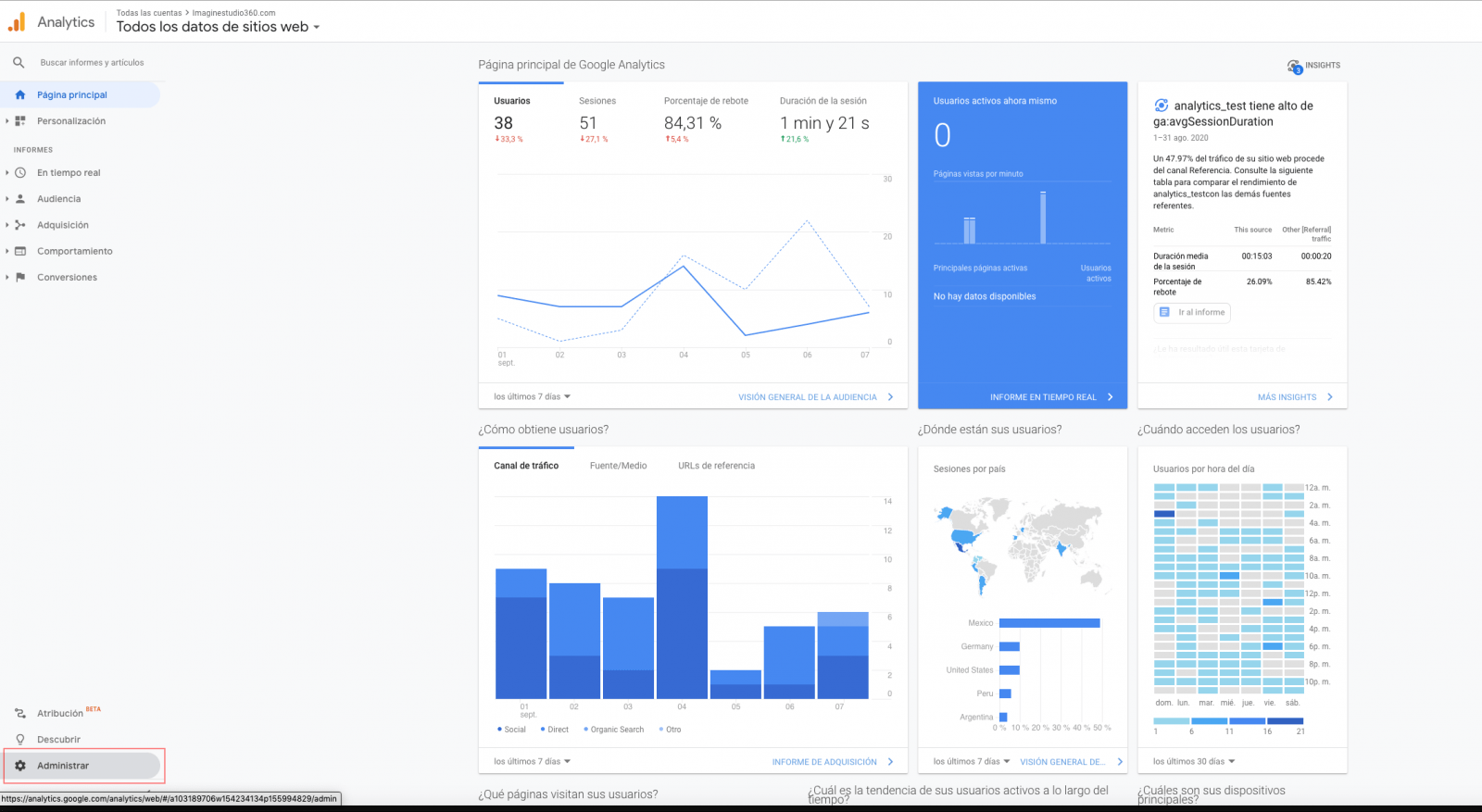
Task: Click the clock icon for En tiempo real
Action: point(20,172)
